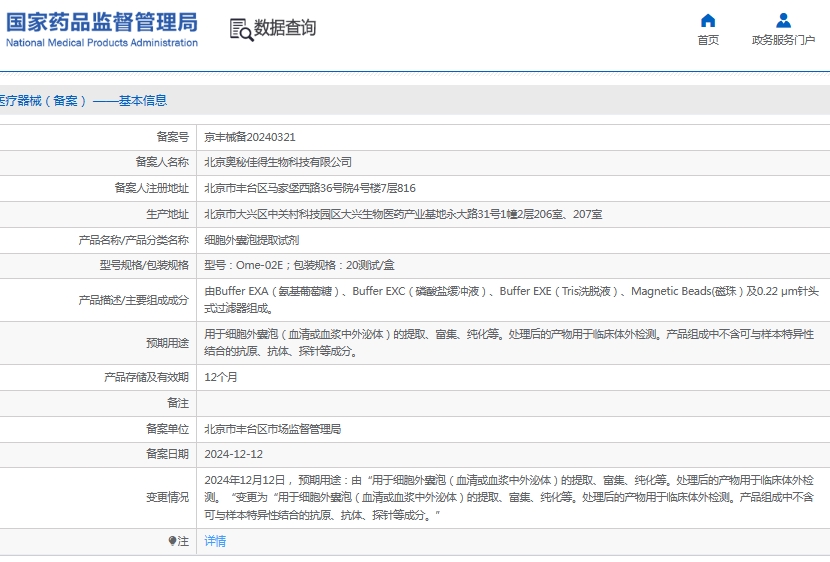Viewport: 830px width, 562px height.
Task: Click the 注 marker icon
Action: [172, 540]
